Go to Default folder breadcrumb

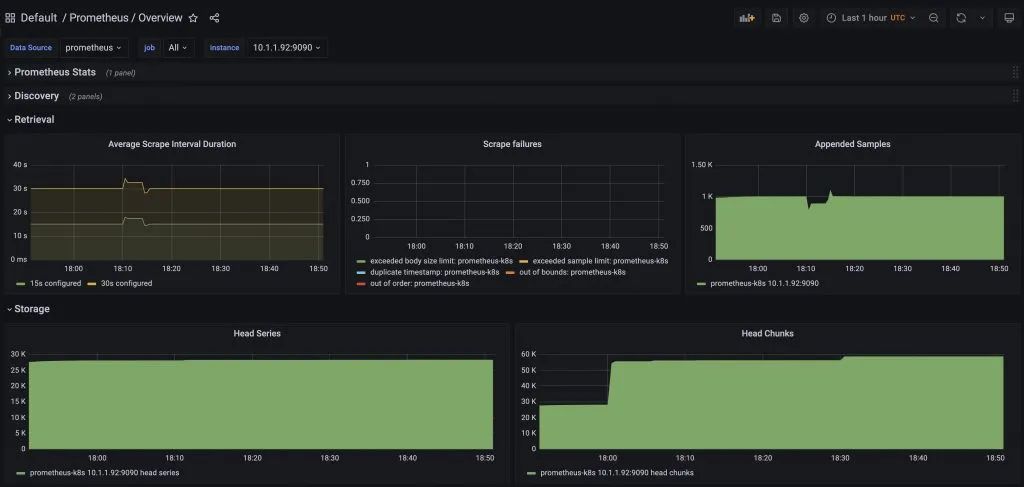click(39, 18)
